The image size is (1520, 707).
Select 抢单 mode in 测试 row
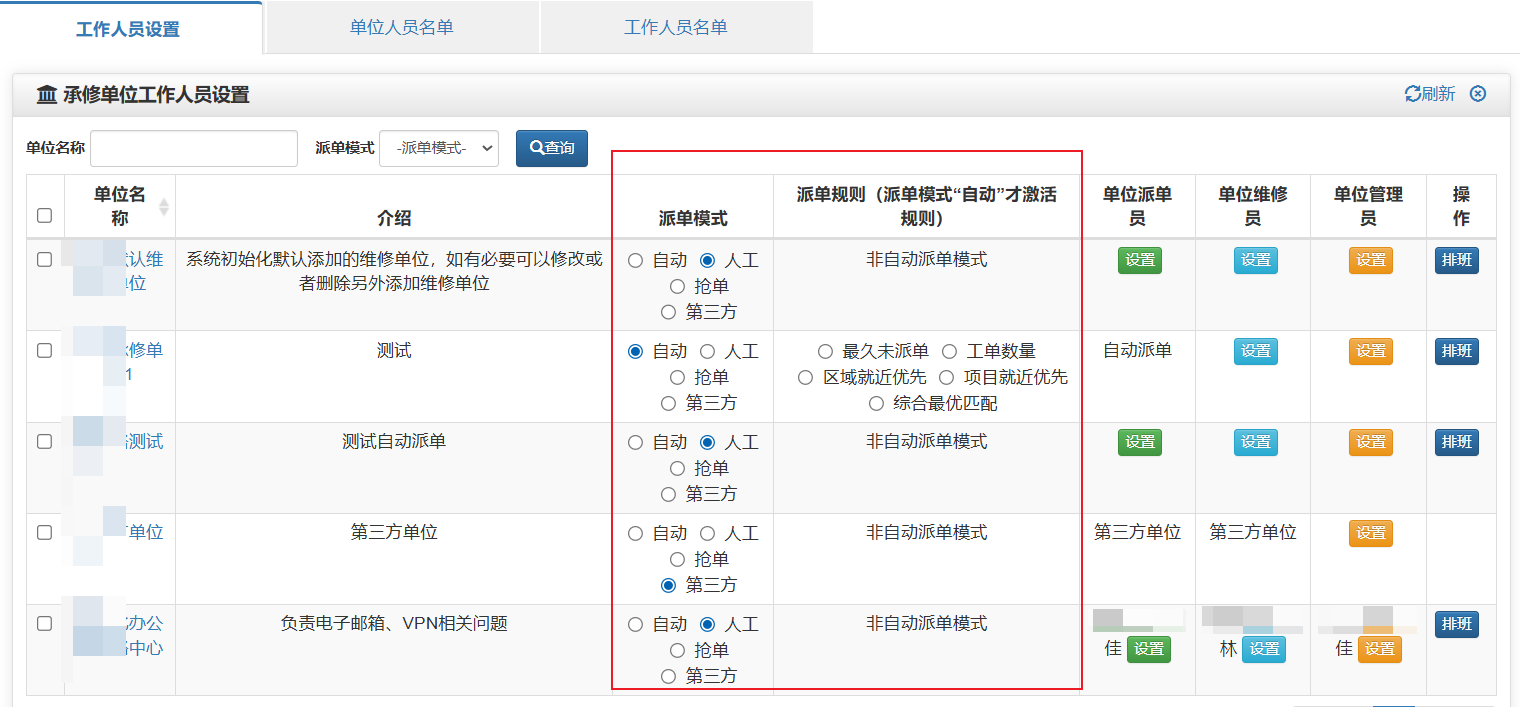(677, 377)
